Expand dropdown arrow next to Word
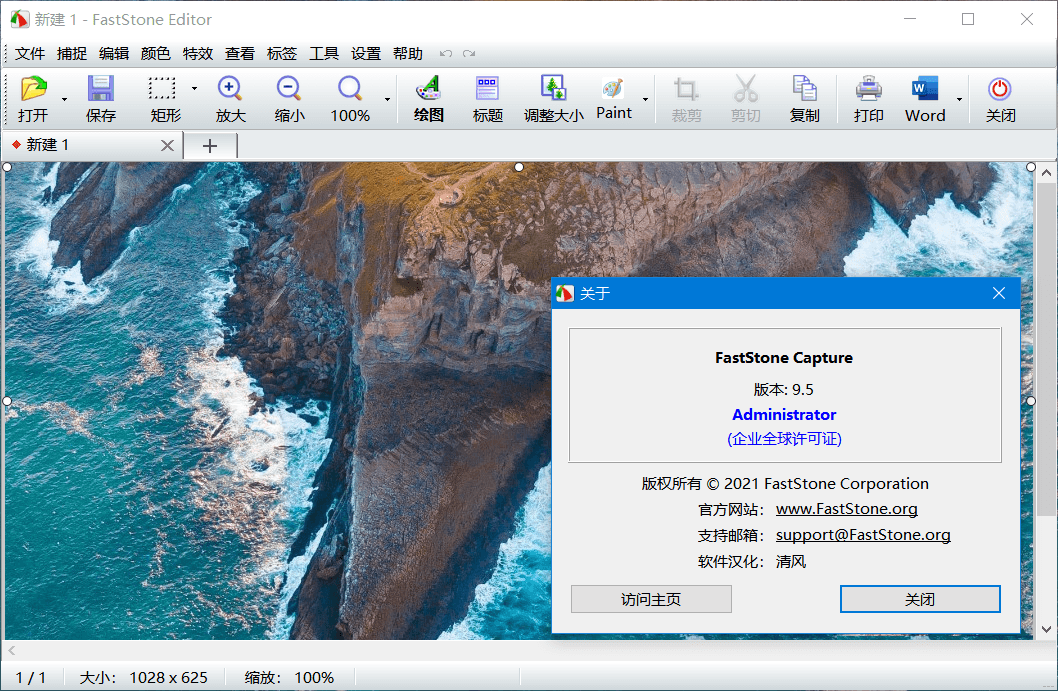The width and height of the screenshot is (1058, 691). point(959,99)
